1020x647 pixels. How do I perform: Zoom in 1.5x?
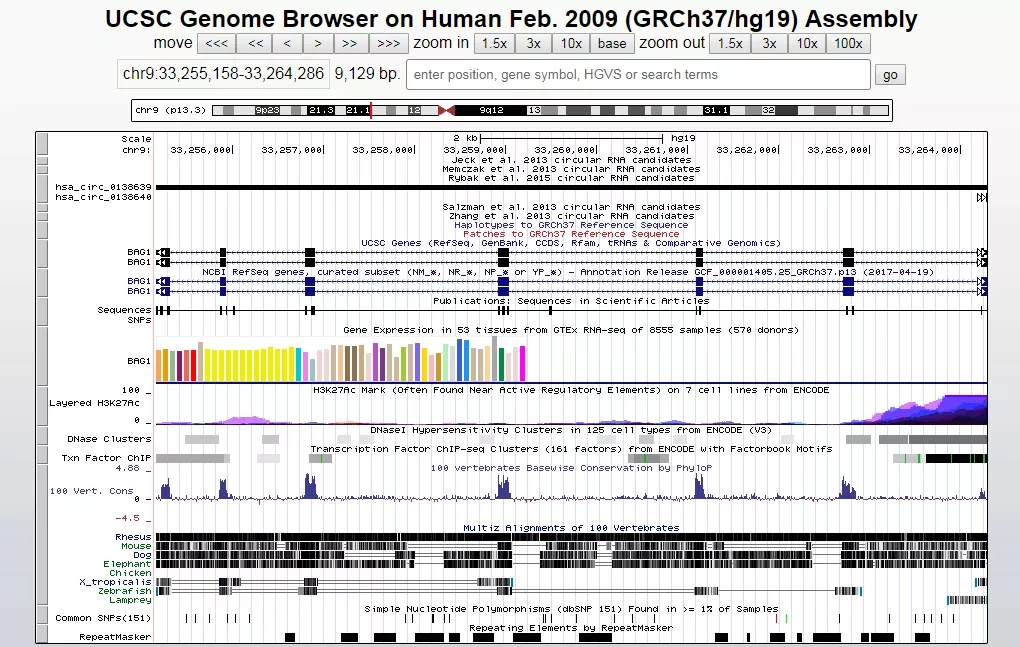pyautogui.click(x=494, y=44)
